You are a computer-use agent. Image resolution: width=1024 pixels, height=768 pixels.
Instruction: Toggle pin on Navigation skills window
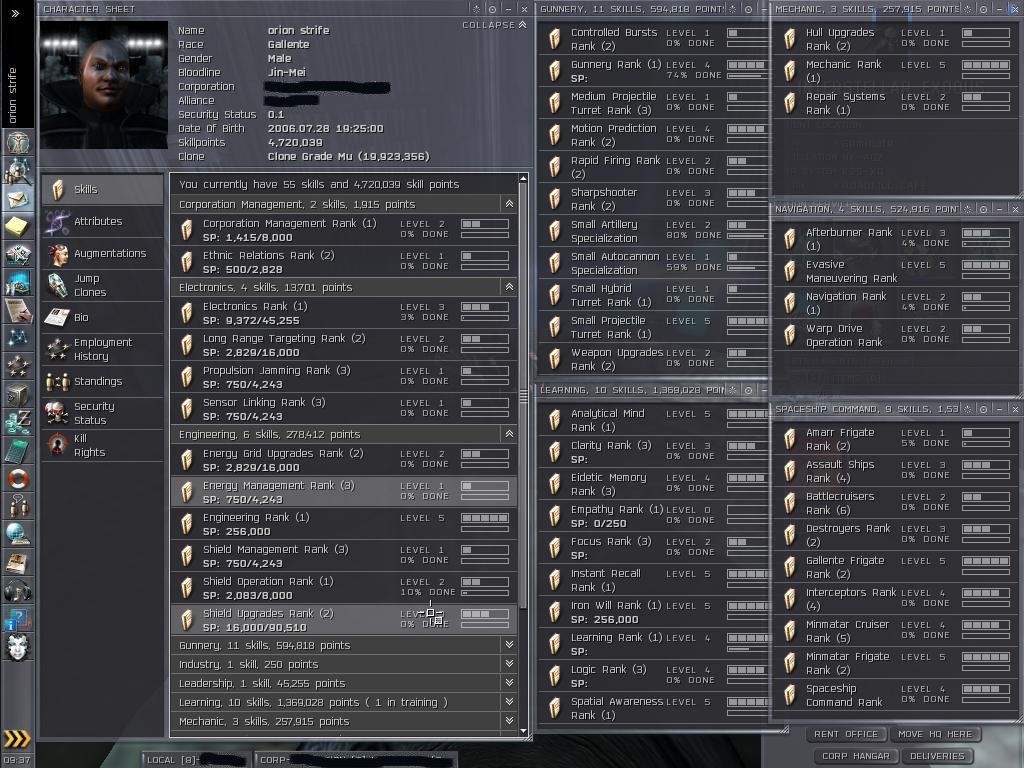point(967,209)
